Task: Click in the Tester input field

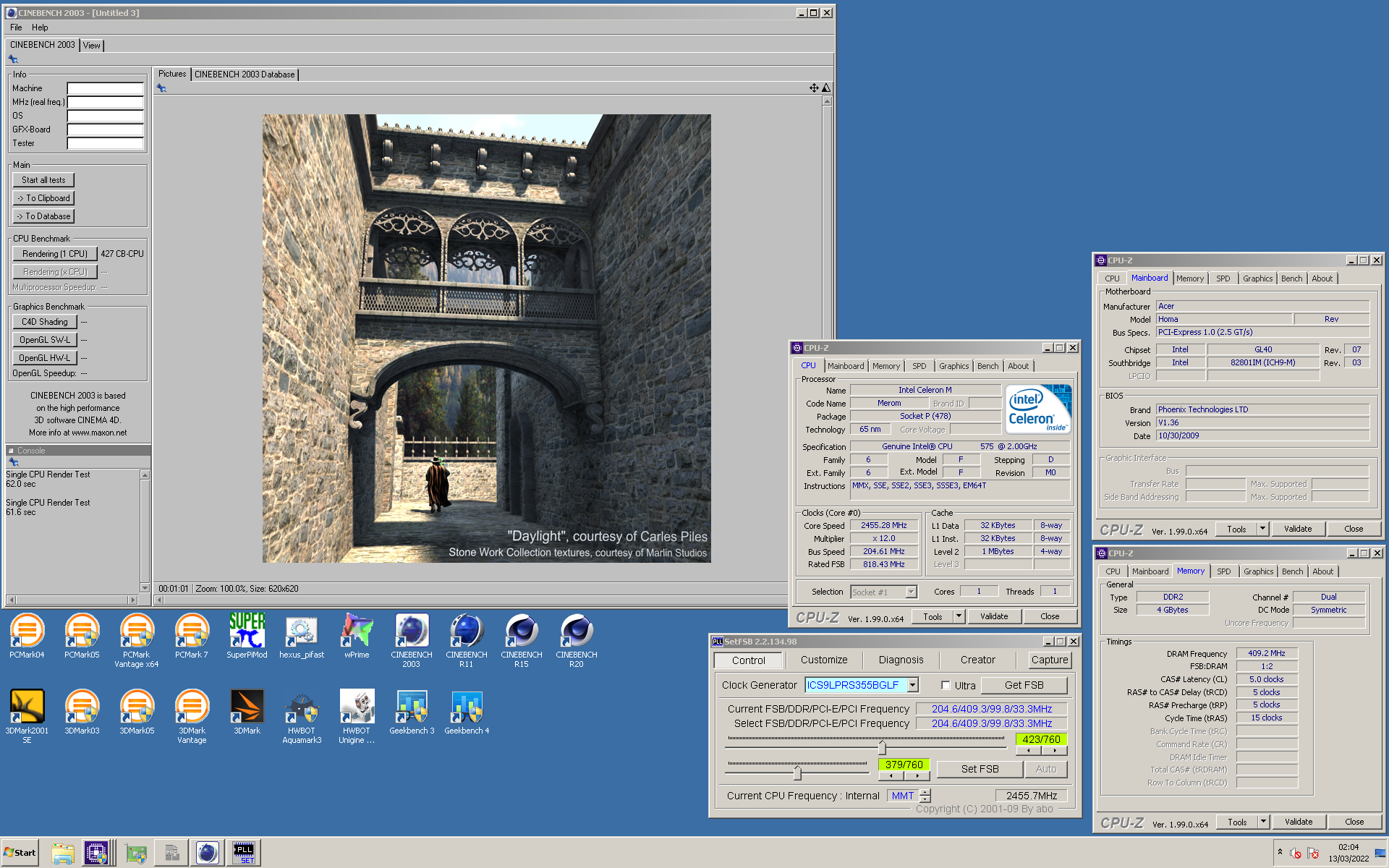Action: pos(106,143)
